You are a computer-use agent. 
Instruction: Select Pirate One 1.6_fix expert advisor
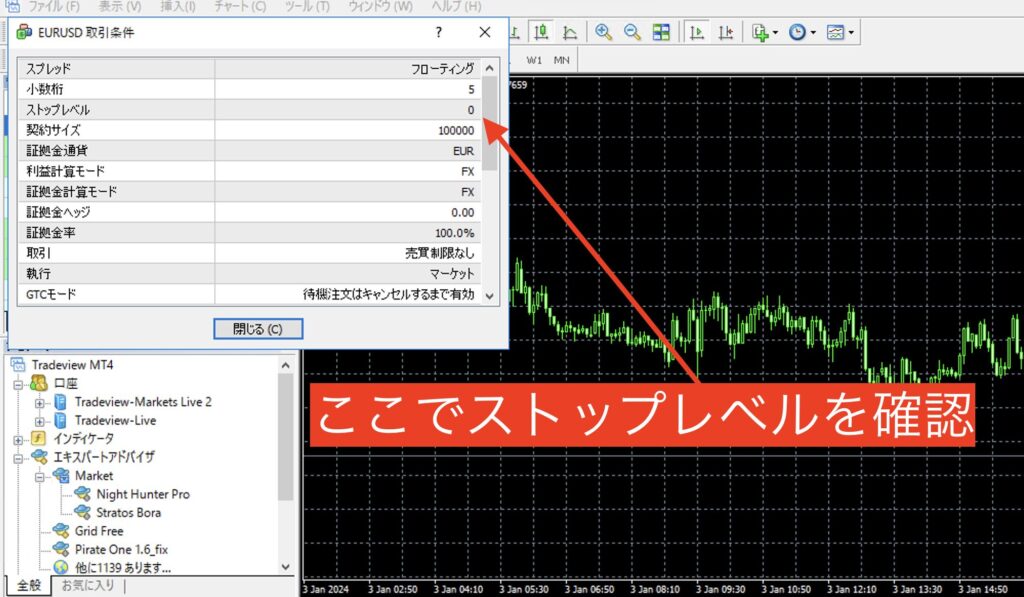click(x=121, y=549)
